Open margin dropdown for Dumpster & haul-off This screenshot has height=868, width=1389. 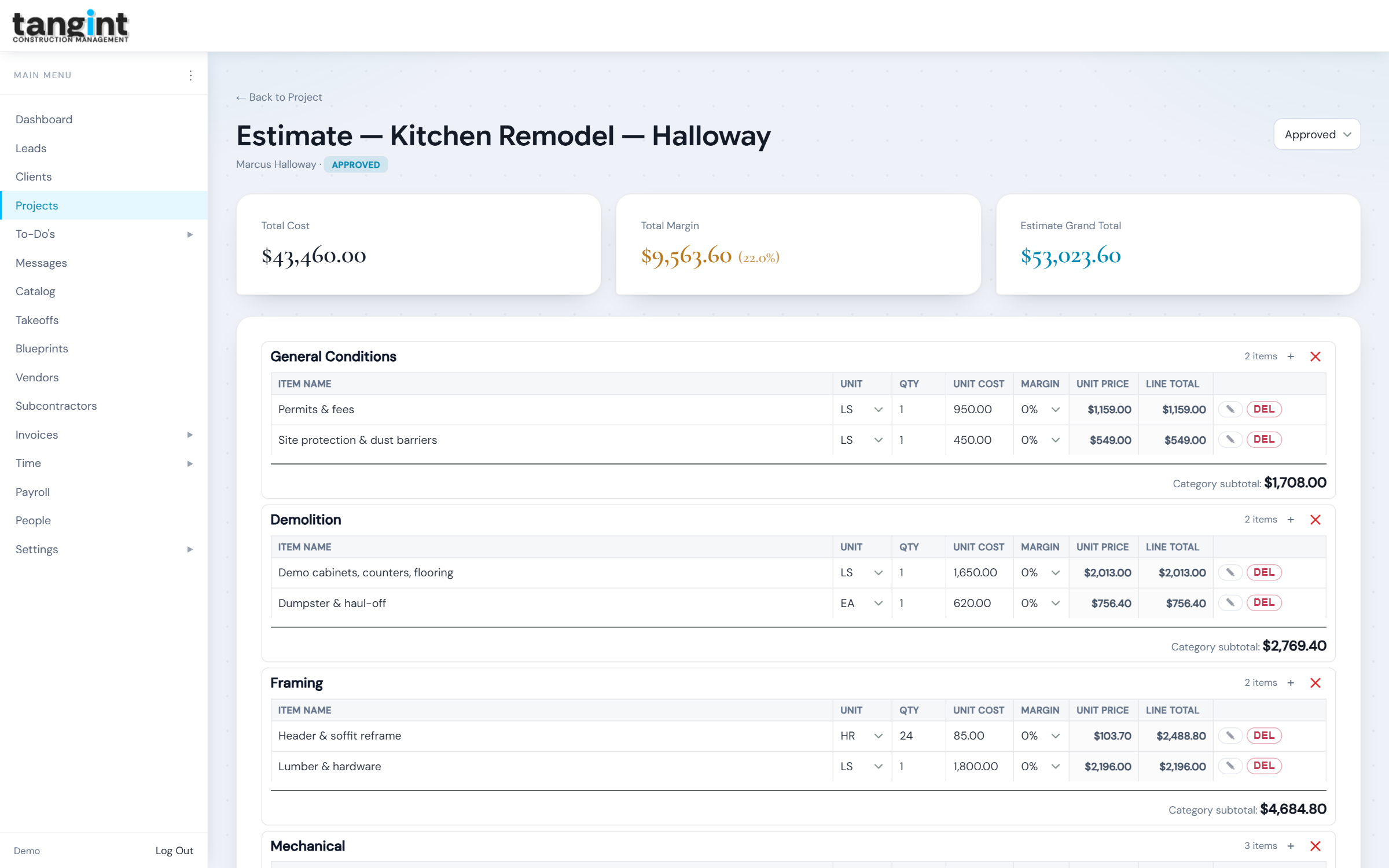click(1041, 603)
